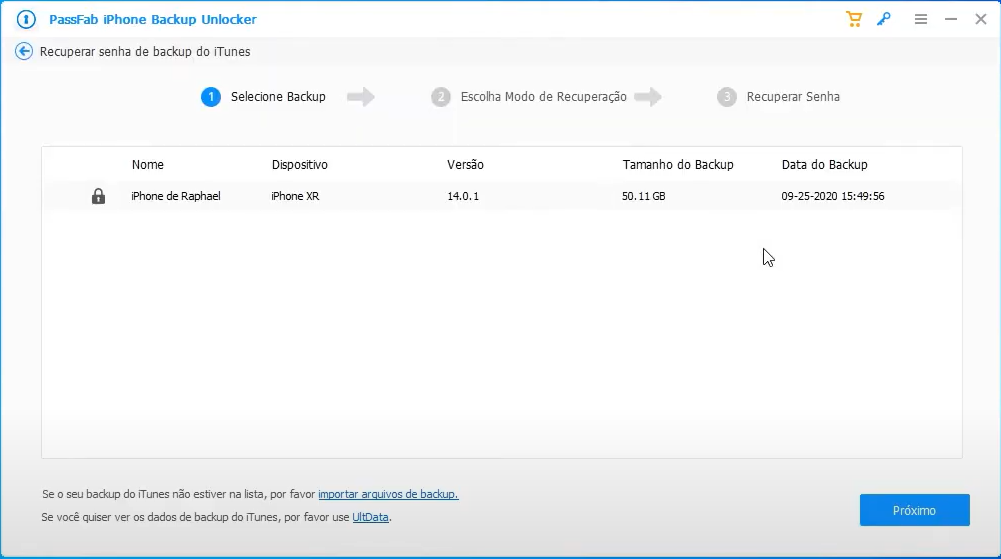Click the 14.0.1 version cell

(x=463, y=196)
